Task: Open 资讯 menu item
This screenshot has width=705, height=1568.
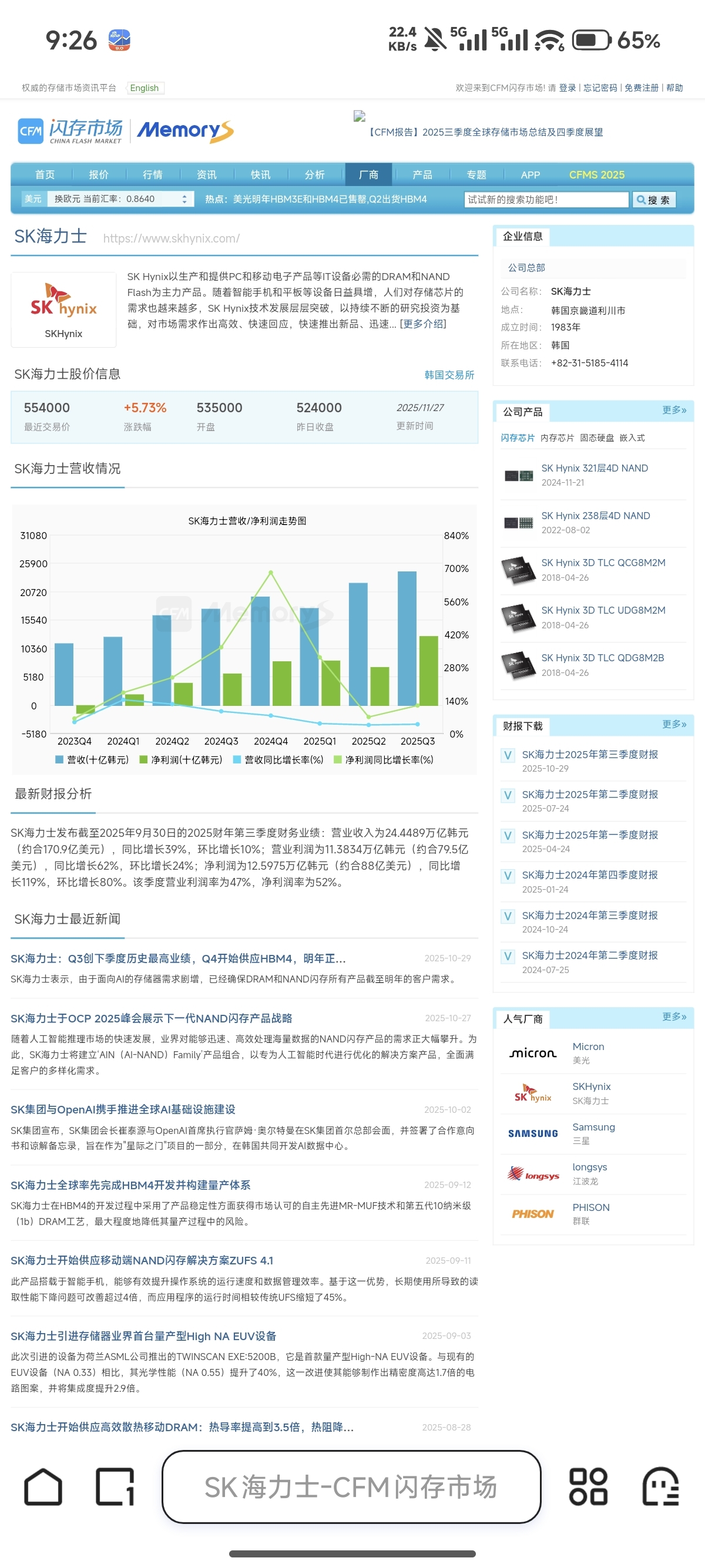Action: tap(206, 174)
